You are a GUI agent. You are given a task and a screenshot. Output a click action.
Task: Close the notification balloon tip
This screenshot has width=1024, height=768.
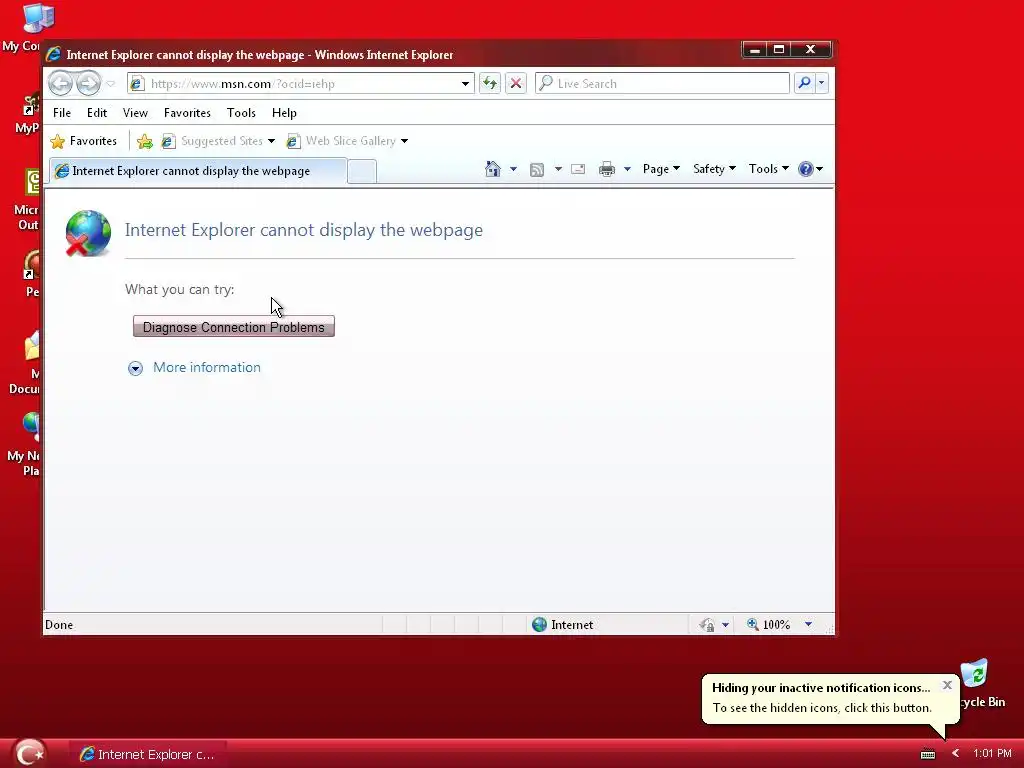pos(947,685)
